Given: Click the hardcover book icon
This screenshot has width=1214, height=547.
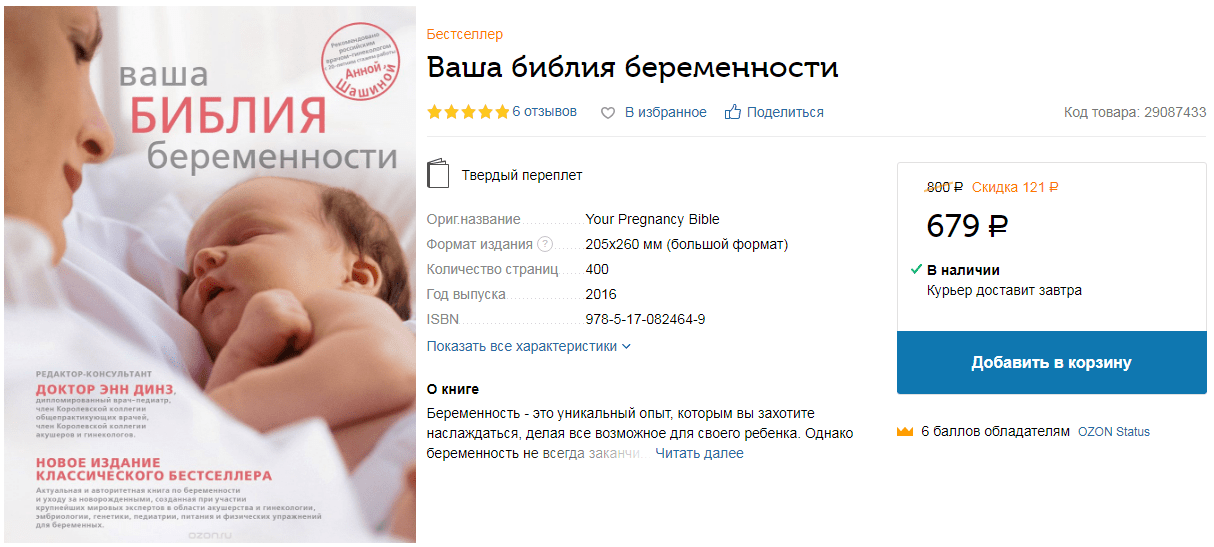Looking at the screenshot, I should click(x=438, y=175).
